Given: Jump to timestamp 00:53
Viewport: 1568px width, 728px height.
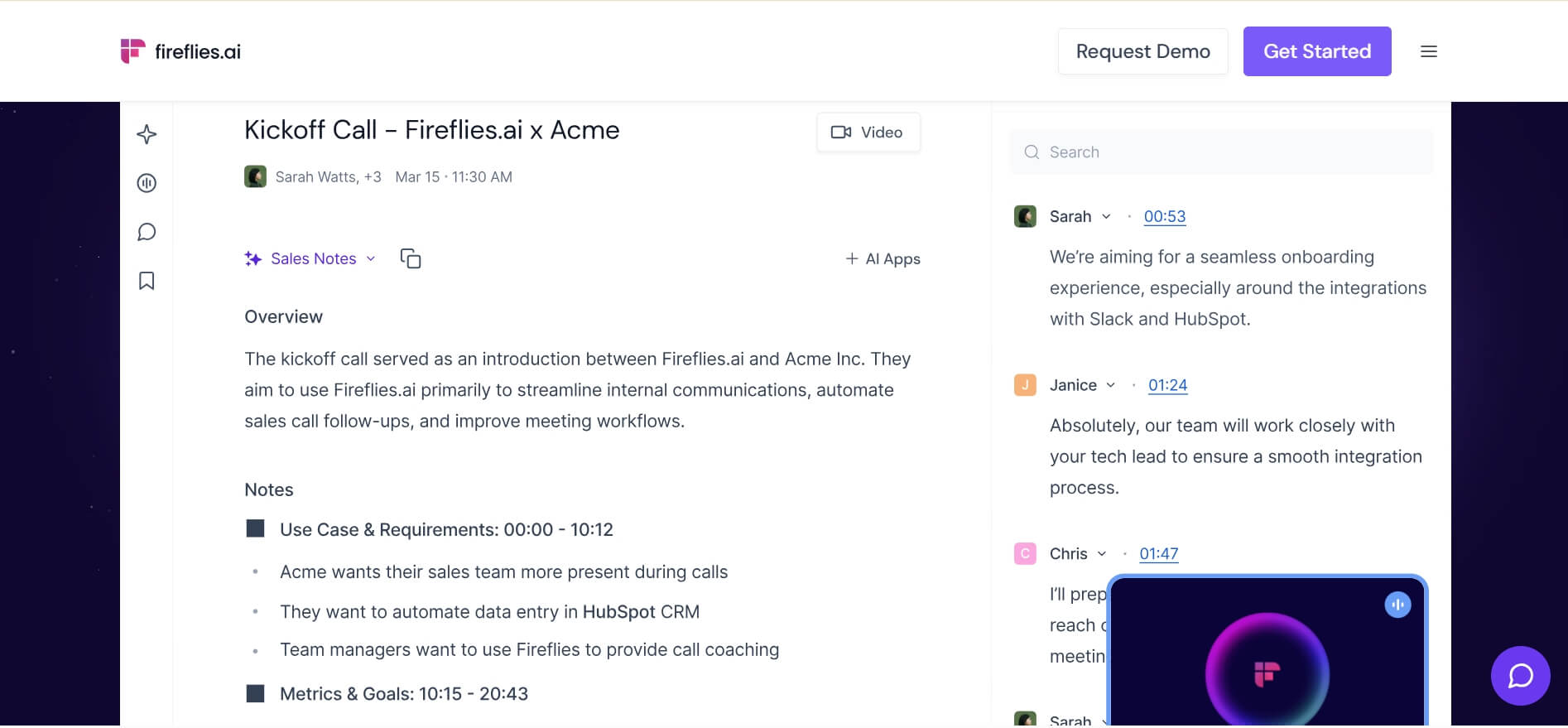Looking at the screenshot, I should 1165,216.
